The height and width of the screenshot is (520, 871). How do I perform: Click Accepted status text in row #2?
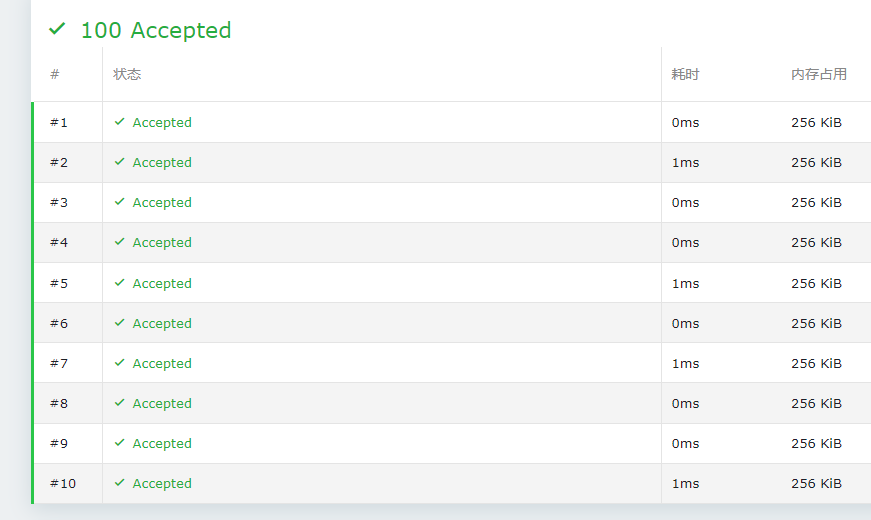pos(162,162)
